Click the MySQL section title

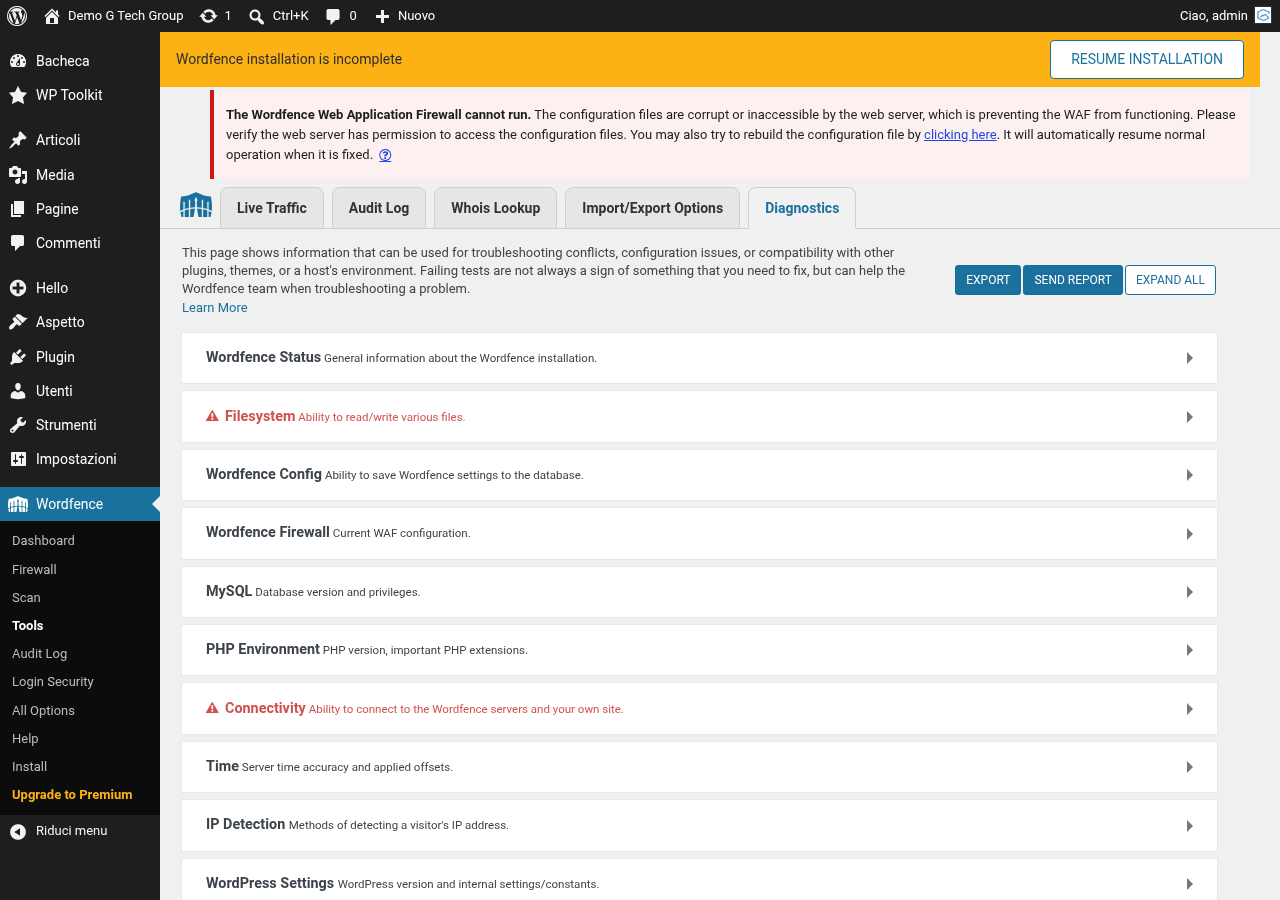229,591
